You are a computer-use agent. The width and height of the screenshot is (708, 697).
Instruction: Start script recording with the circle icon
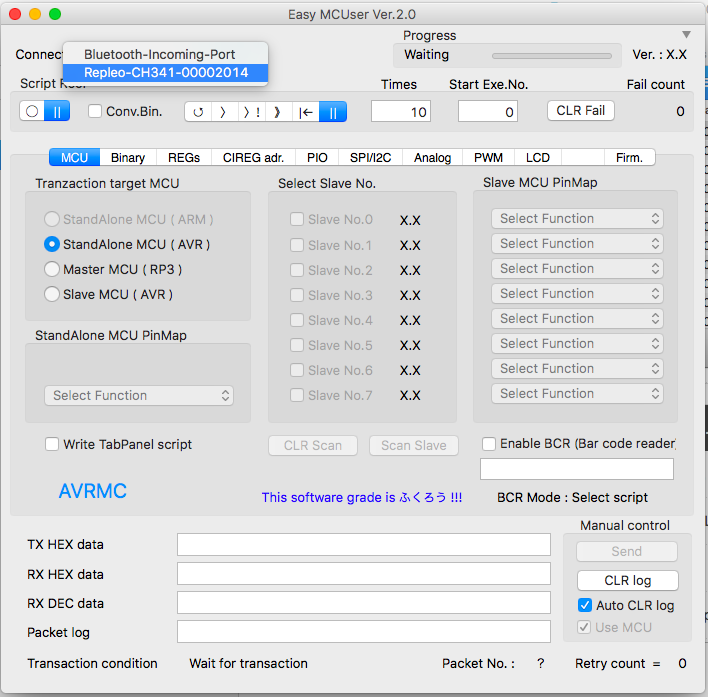[32, 111]
